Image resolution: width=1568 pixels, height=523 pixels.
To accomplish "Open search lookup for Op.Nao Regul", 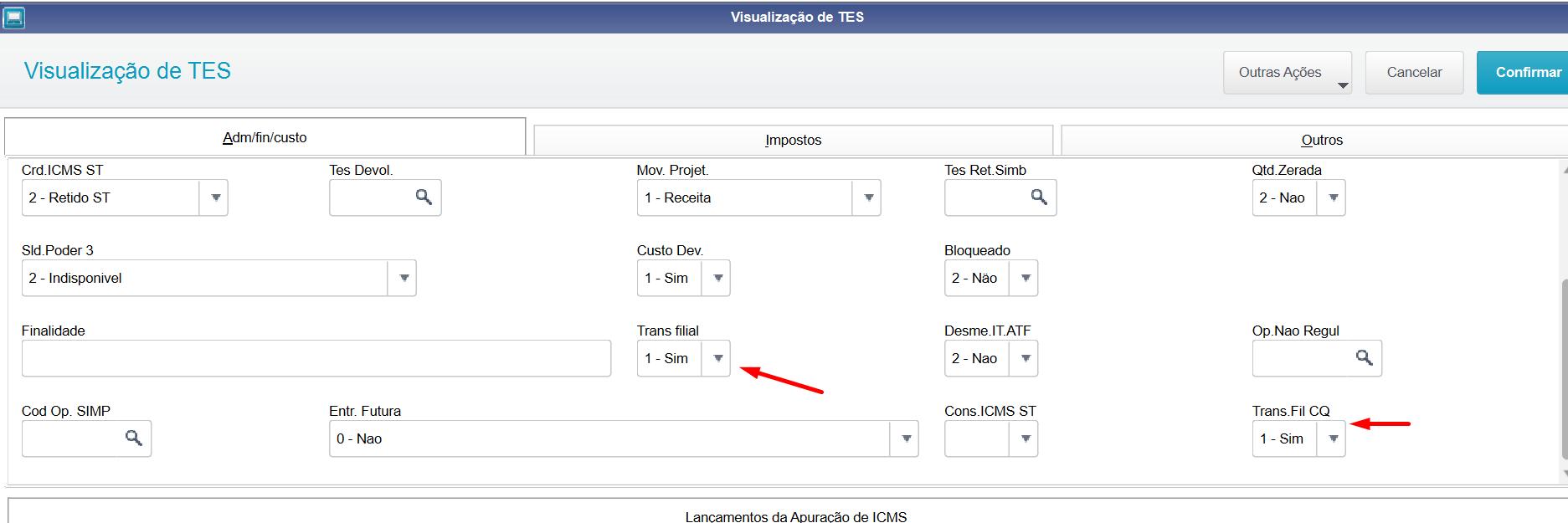I will tap(1364, 357).
